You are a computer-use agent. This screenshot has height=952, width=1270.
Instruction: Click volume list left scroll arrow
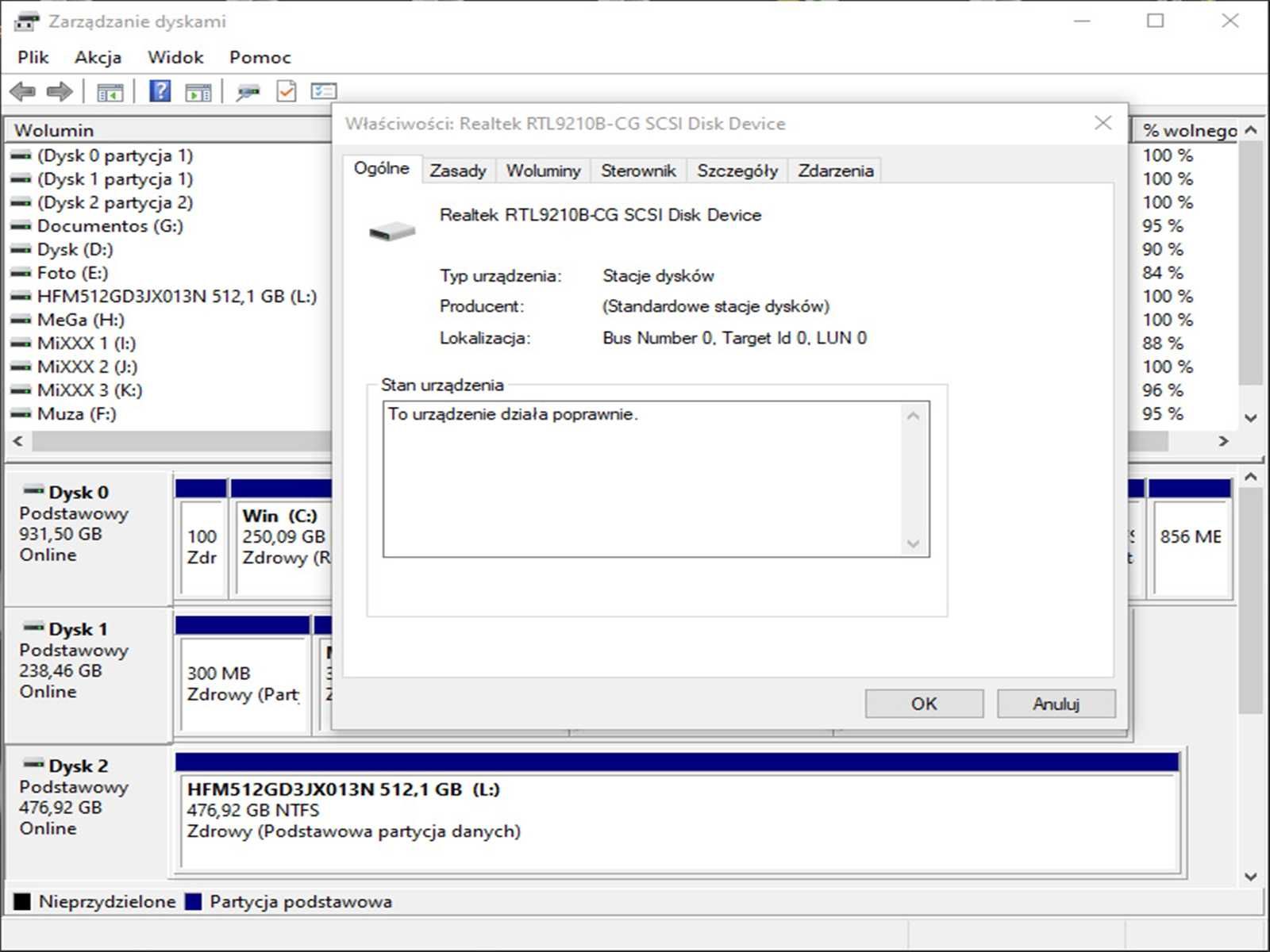17,441
